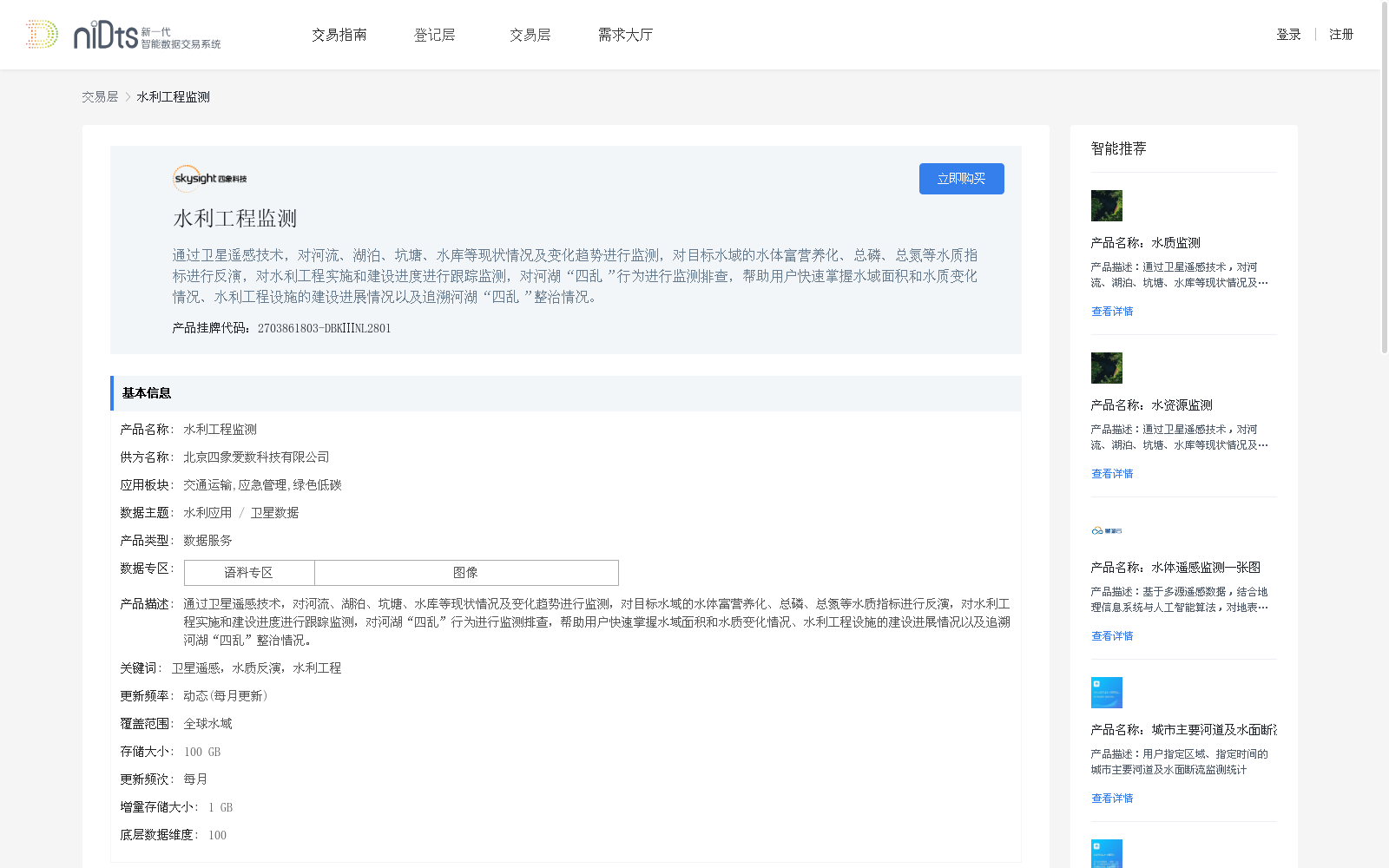The height and width of the screenshot is (868, 1389).
Task: Click the 水体遥感监测一张图 provider logo
Action: (x=1107, y=530)
